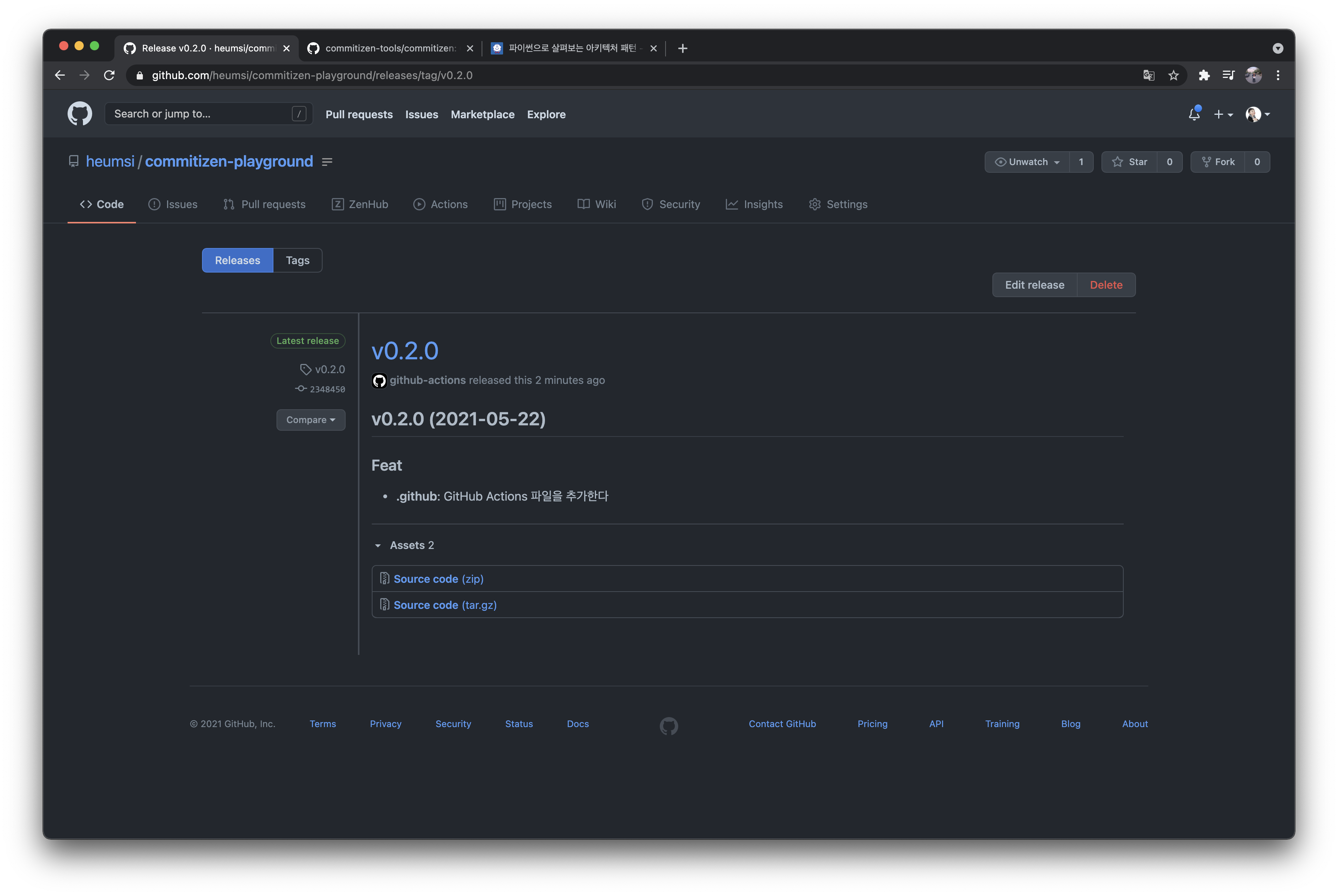Expand the Compare dropdown
This screenshot has height=896, width=1338.
(310, 420)
